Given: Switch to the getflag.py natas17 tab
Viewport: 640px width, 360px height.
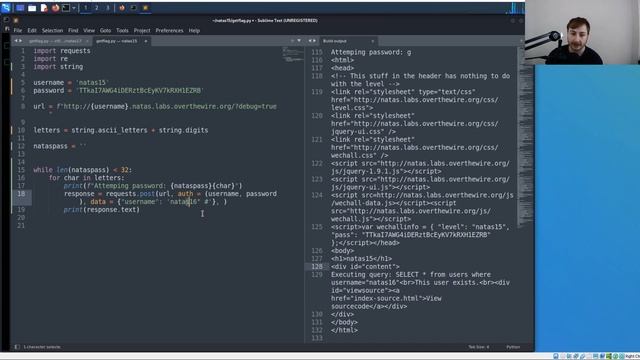Looking at the screenshot, I should coord(55,41).
